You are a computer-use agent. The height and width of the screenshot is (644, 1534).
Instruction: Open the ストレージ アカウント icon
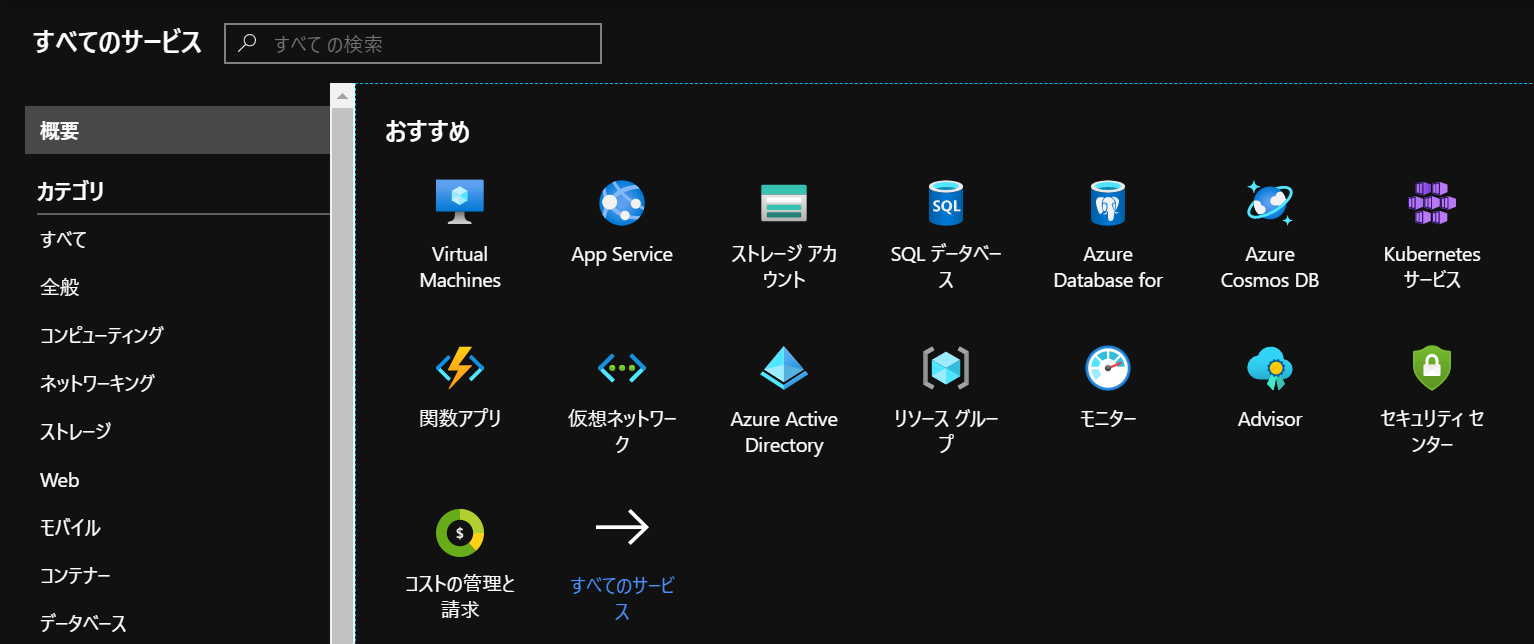(784, 202)
